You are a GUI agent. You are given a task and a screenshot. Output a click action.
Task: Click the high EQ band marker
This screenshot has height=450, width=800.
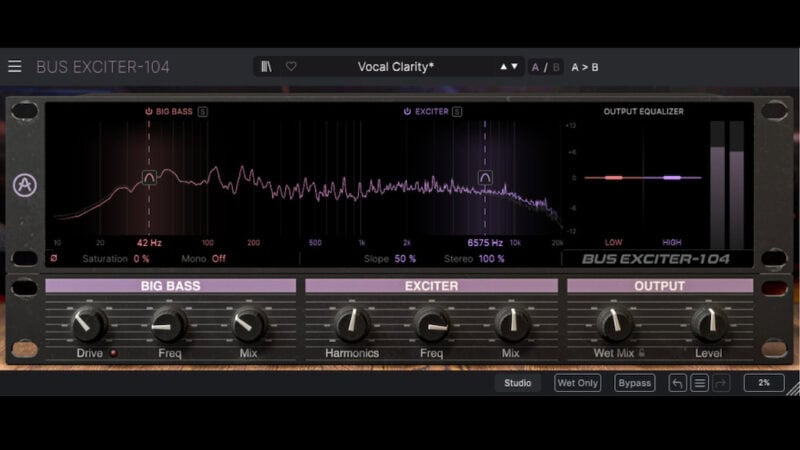point(672,178)
